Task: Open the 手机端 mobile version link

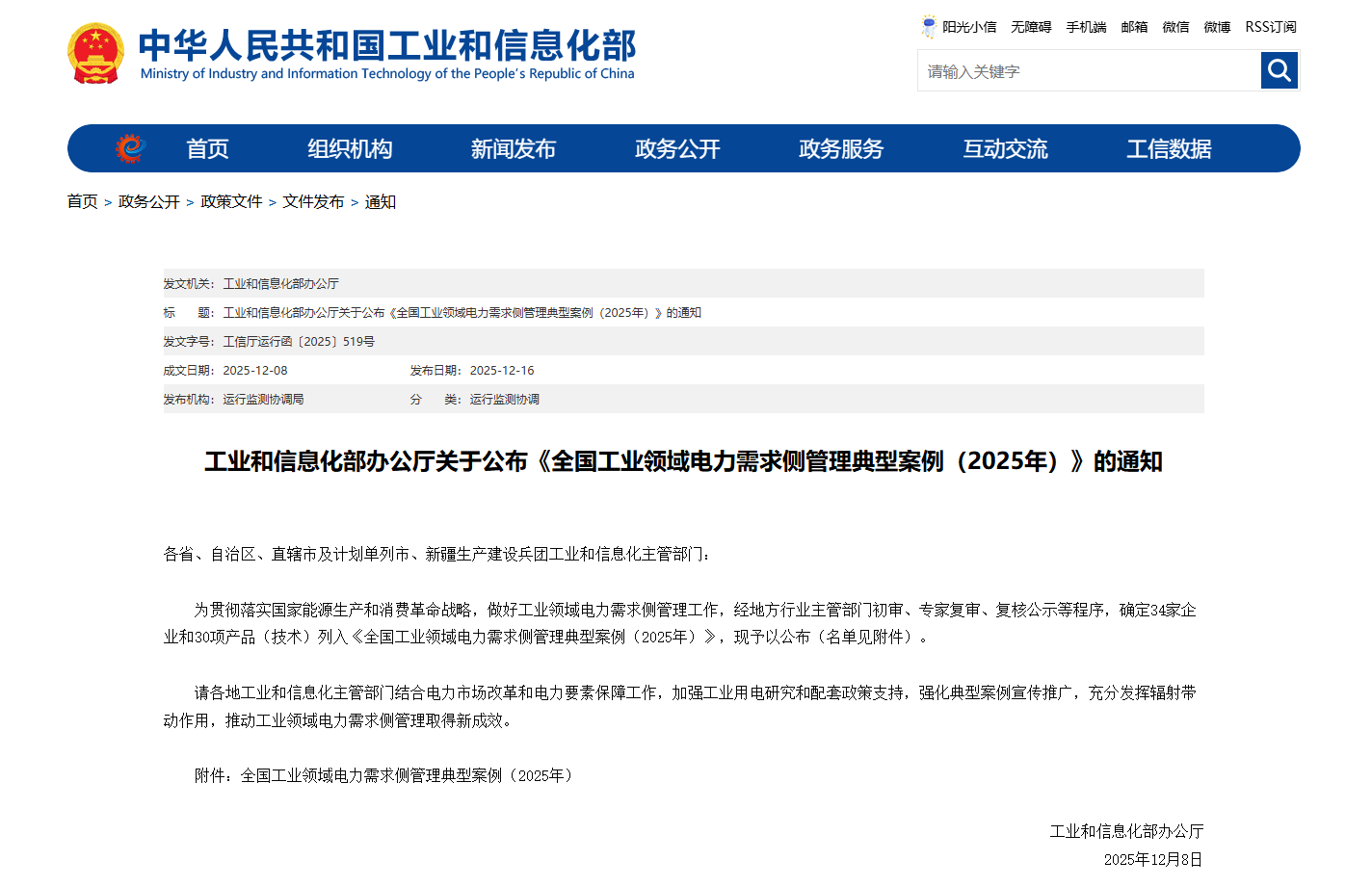Action: [x=1086, y=27]
